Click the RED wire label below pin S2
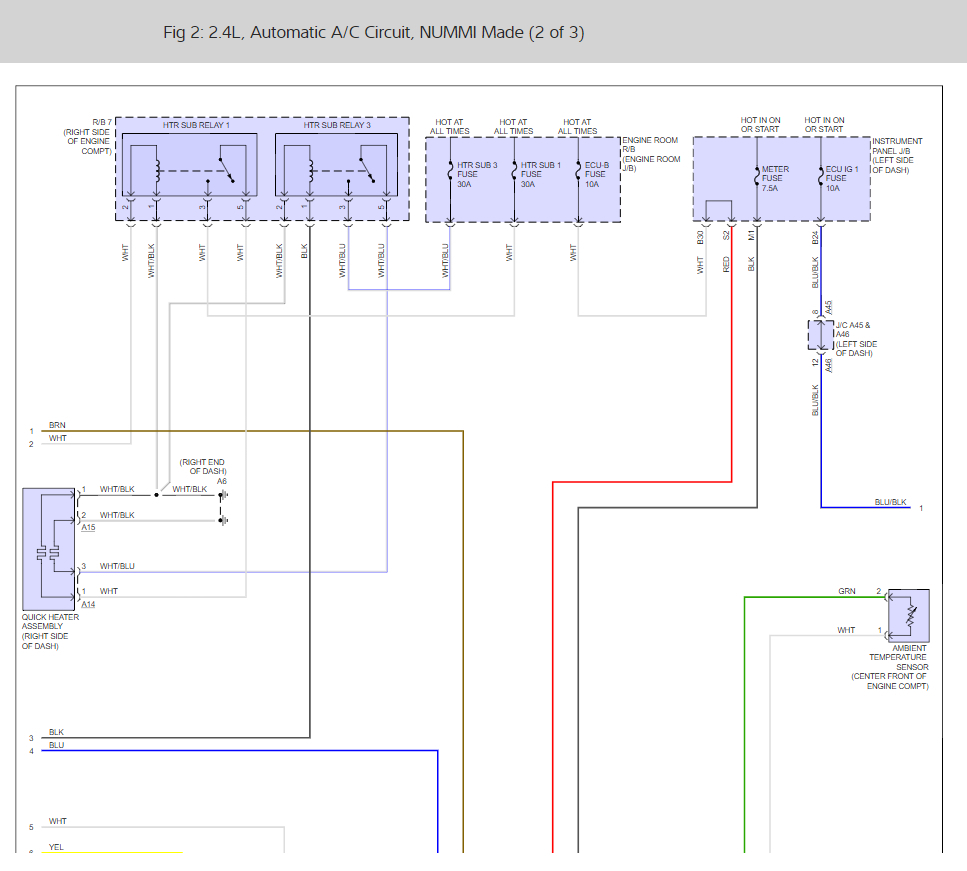967x871 pixels. (726, 265)
